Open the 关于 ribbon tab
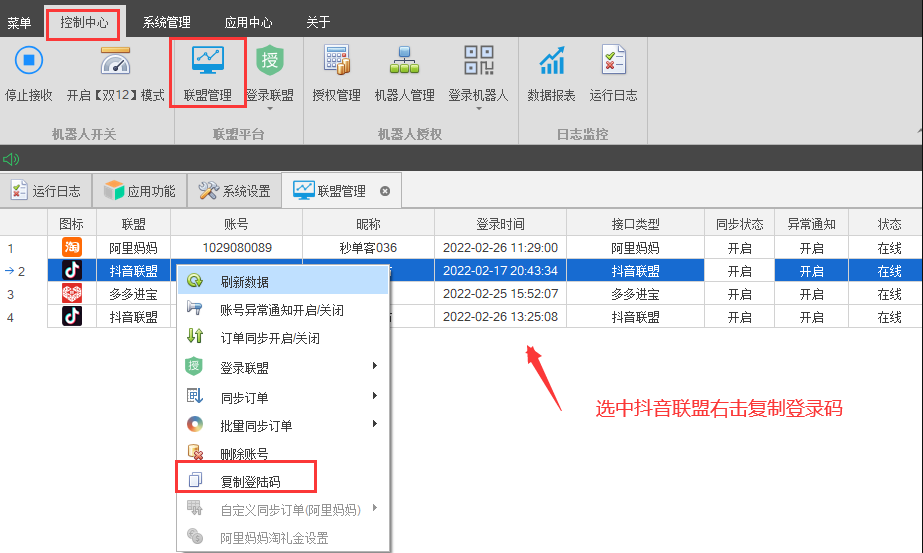923x553 pixels. click(x=318, y=22)
